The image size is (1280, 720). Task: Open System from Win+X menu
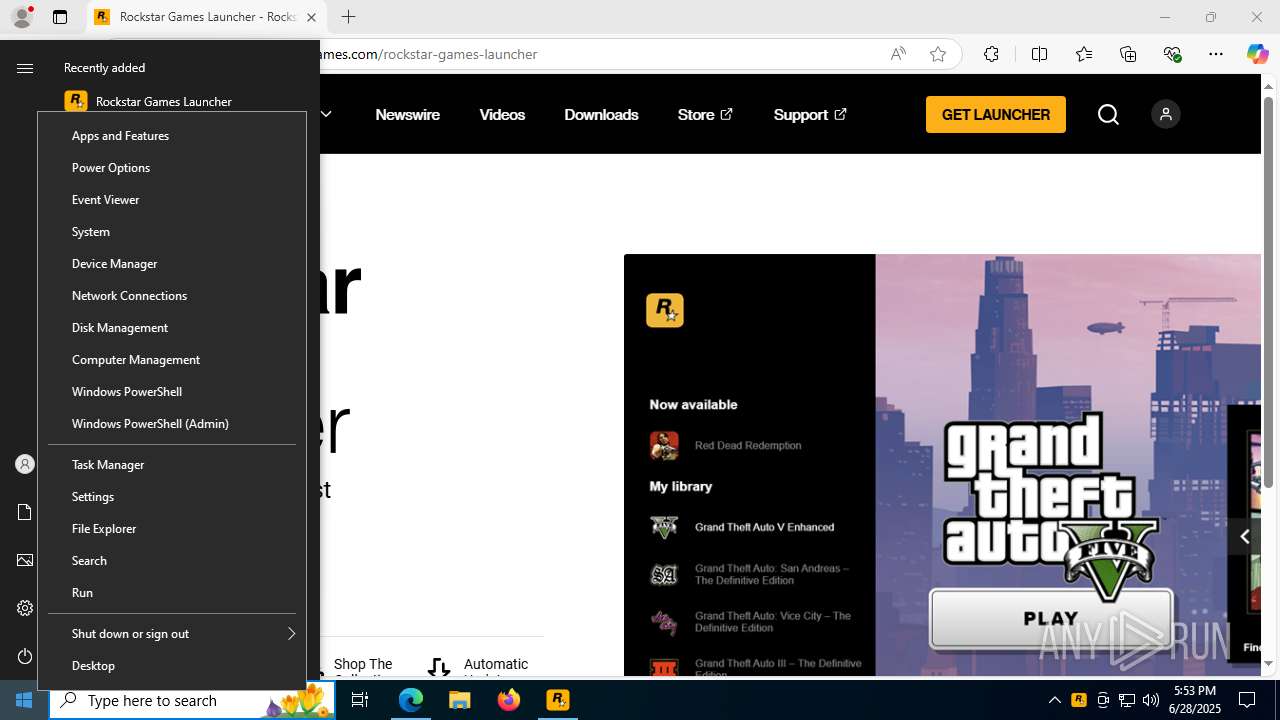pyautogui.click(x=172, y=231)
